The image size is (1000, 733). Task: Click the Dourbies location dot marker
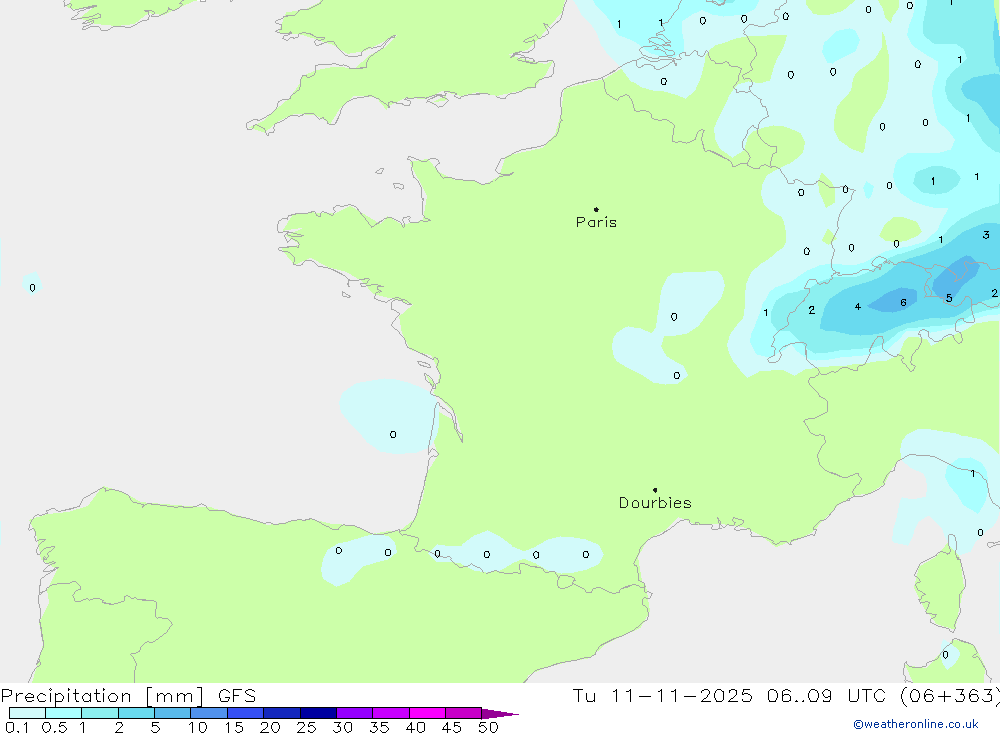[655, 490]
